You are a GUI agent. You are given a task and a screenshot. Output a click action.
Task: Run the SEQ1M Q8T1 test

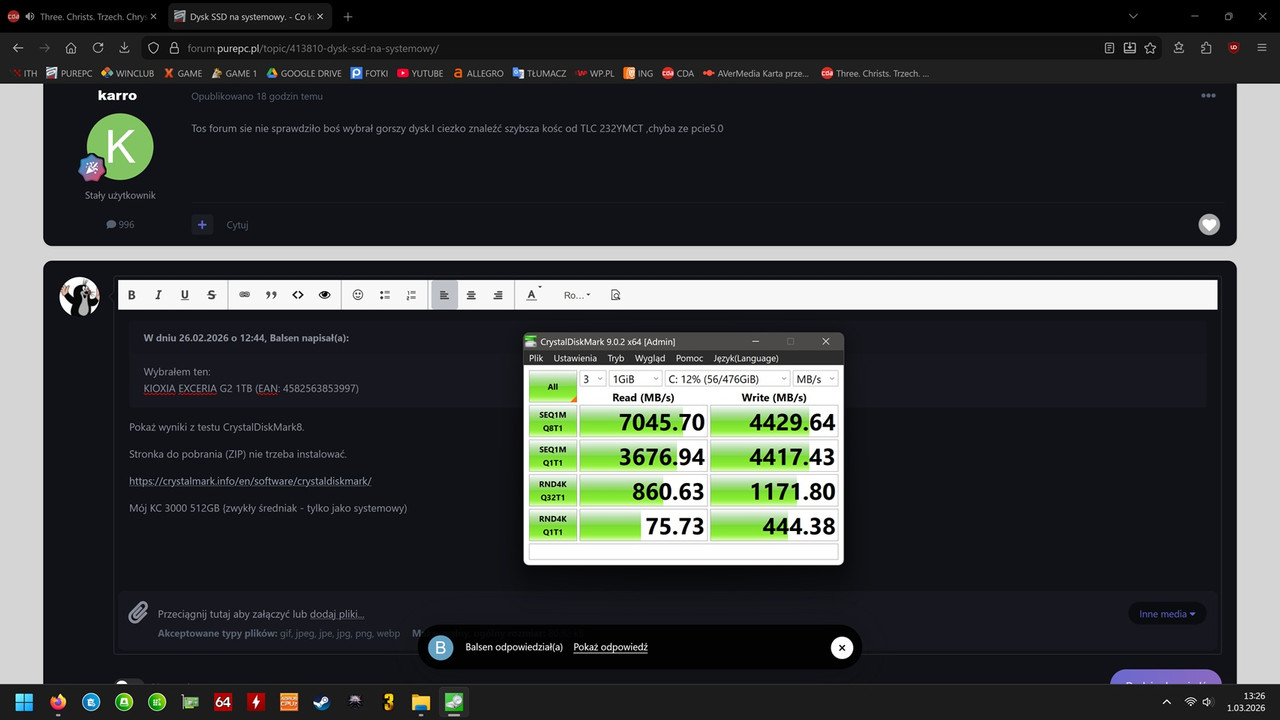coord(552,422)
